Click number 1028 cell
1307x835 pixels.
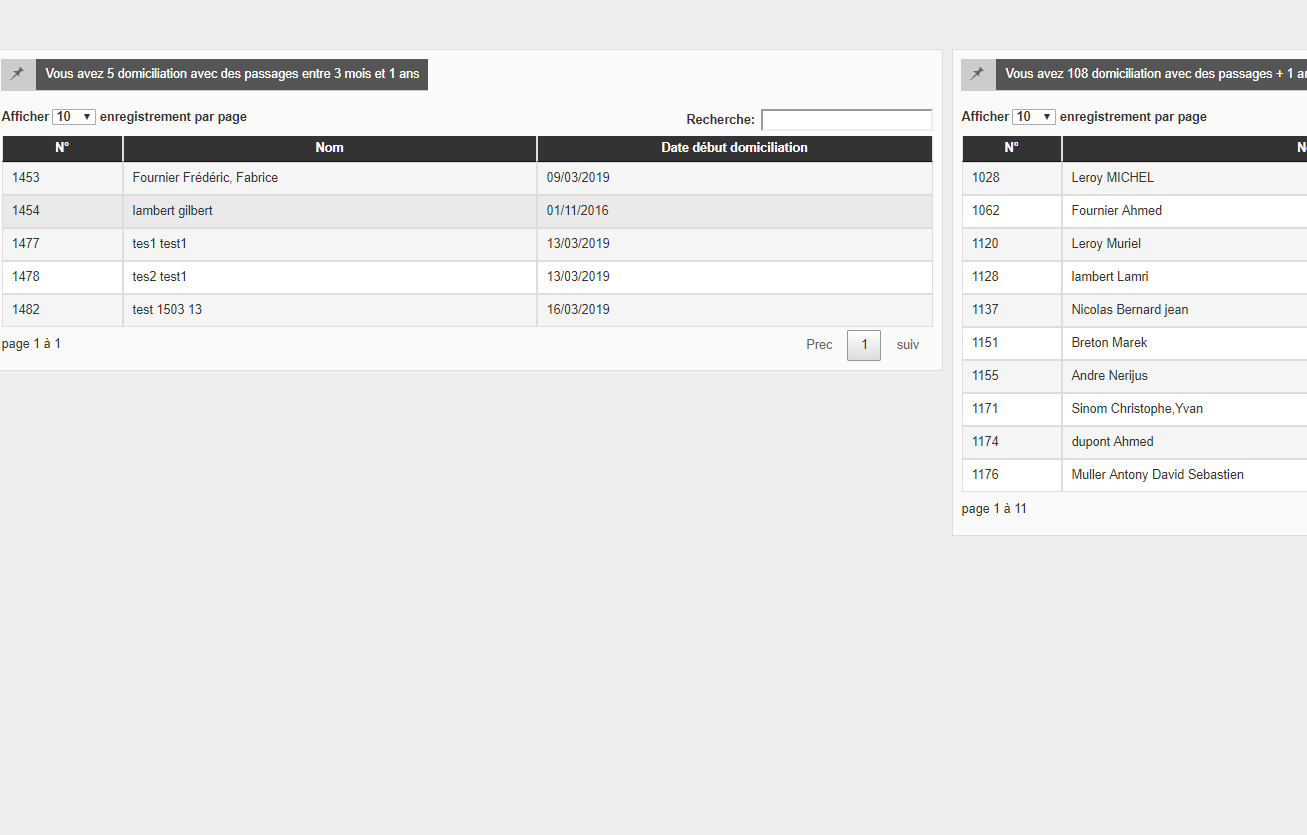(1012, 178)
